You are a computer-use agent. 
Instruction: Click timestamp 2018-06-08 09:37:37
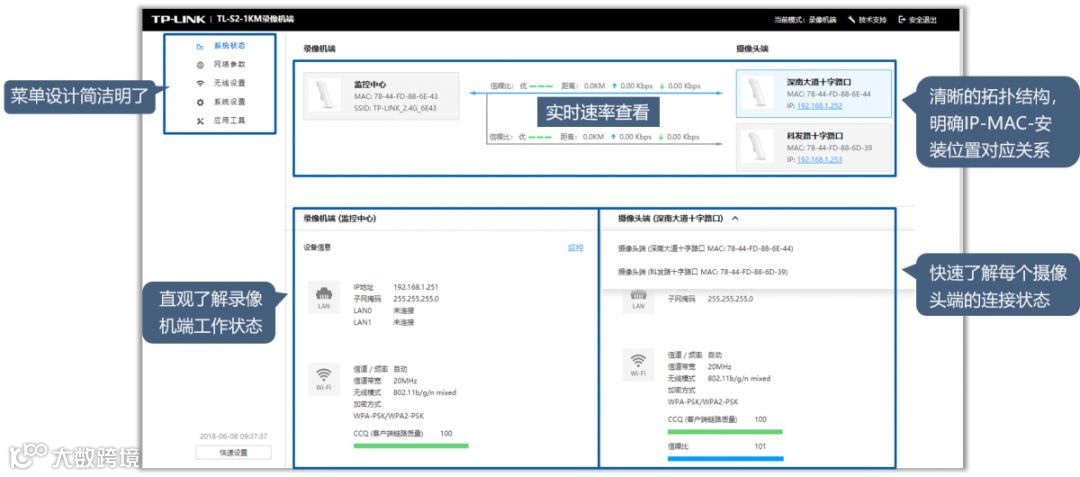pyautogui.click(x=233, y=436)
